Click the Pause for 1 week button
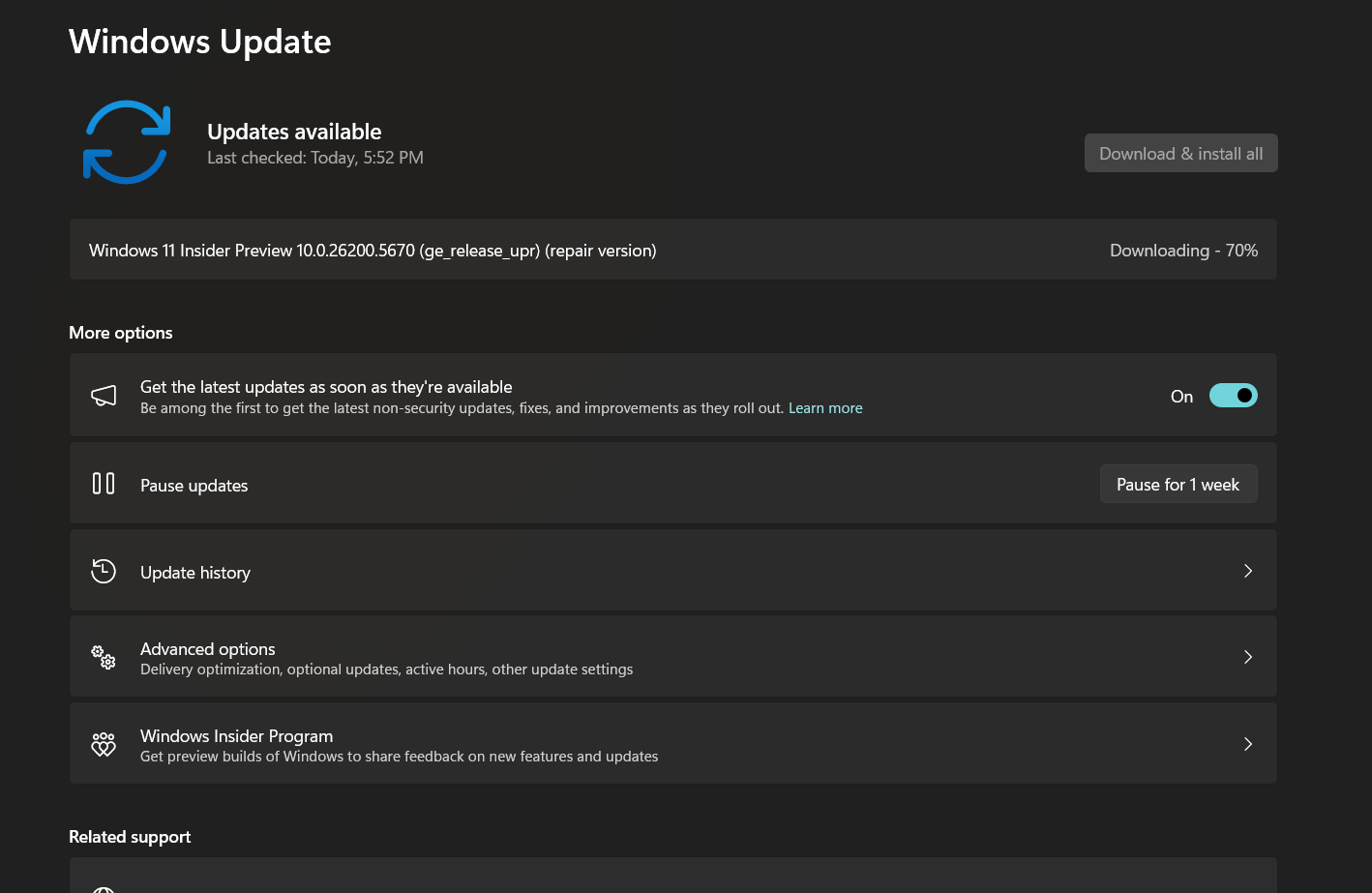Viewport: 1372px width, 893px height. tap(1178, 484)
